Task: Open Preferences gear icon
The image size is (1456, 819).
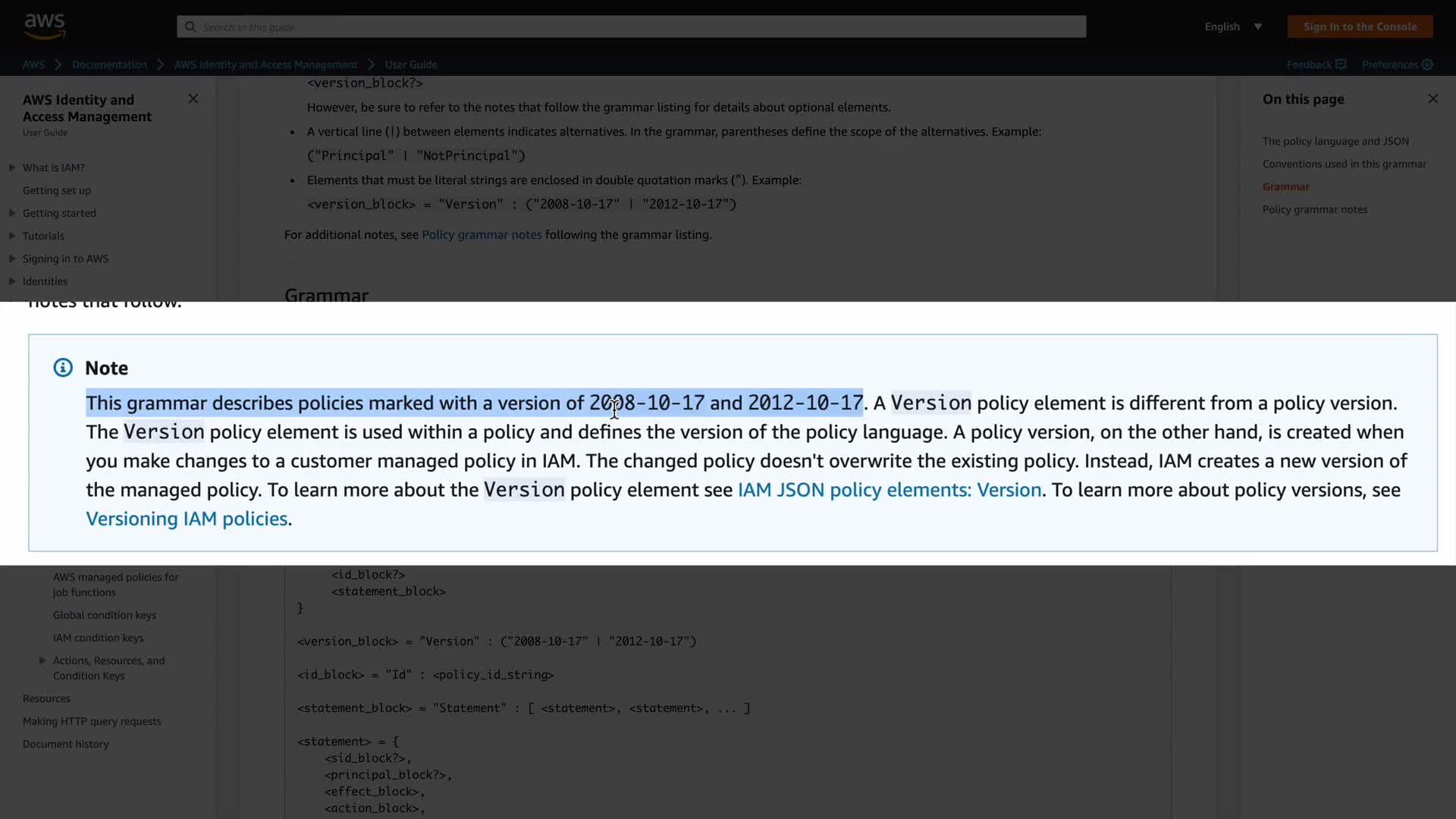Action: click(1427, 64)
